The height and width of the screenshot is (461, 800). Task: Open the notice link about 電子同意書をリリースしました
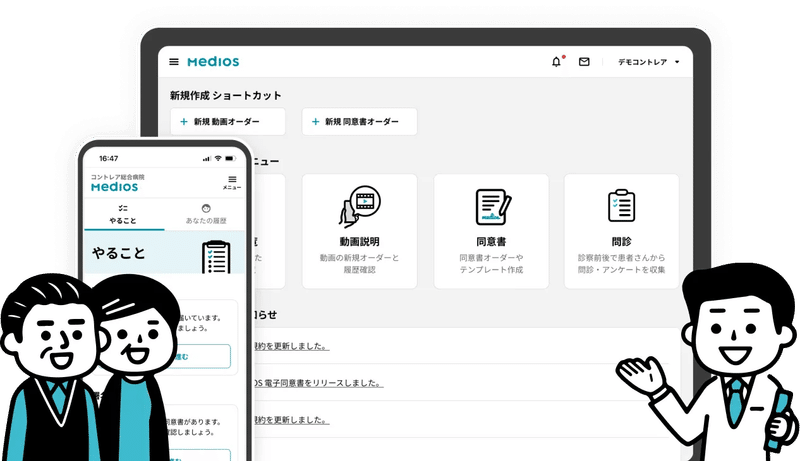coord(318,383)
